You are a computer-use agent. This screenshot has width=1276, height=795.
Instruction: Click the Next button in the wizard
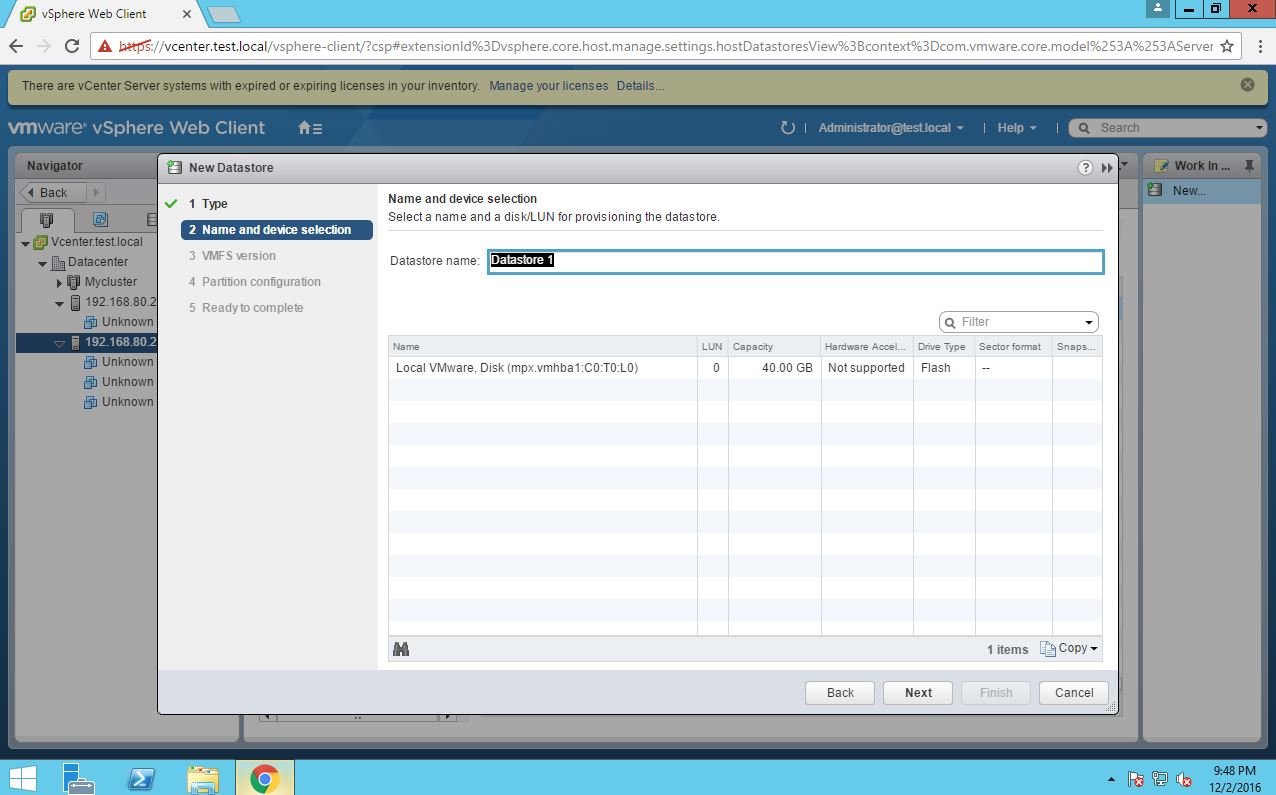[917, 692]
